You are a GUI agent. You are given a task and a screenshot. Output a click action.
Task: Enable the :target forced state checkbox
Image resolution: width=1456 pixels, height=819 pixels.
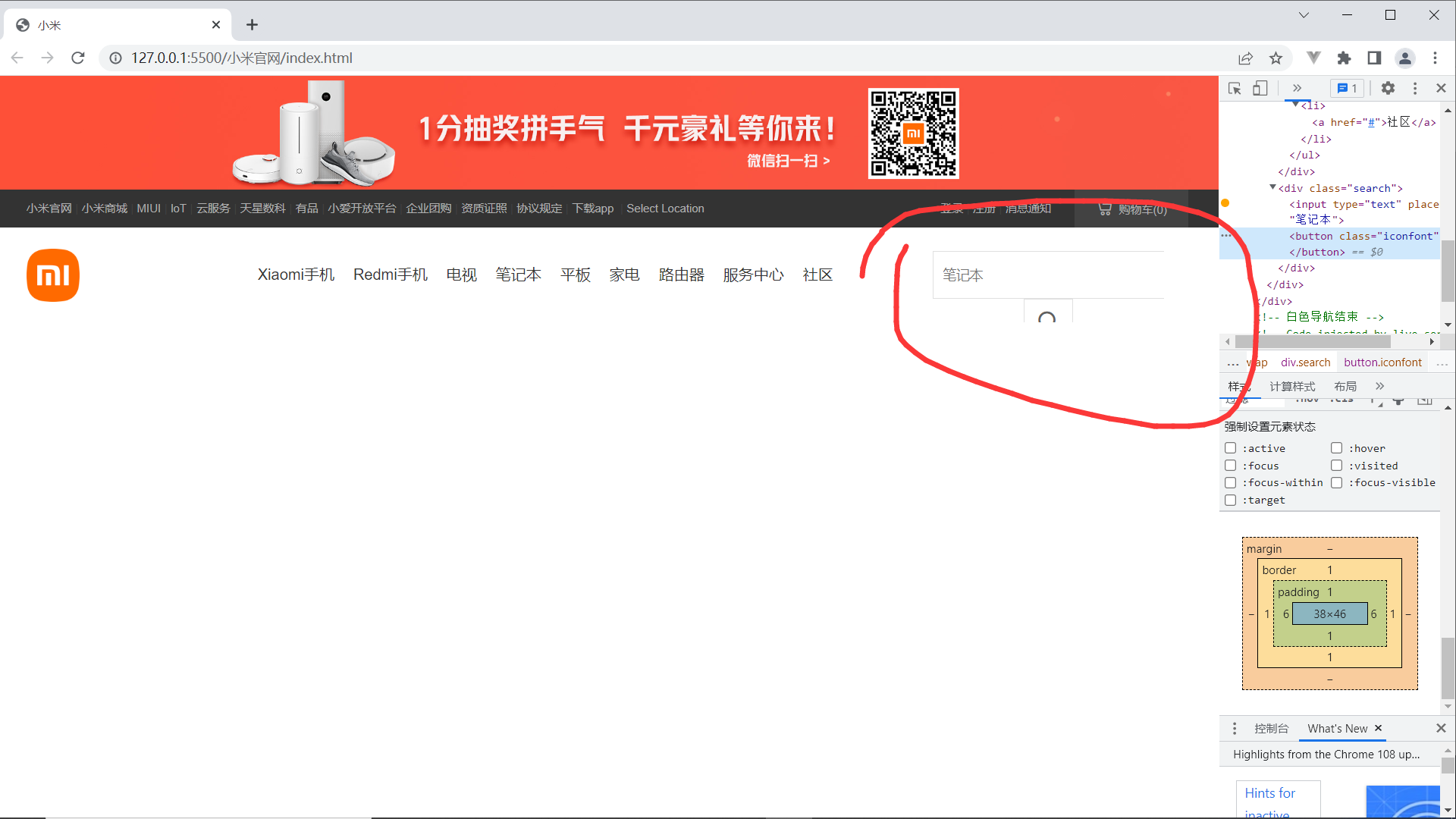(1230, 500)
